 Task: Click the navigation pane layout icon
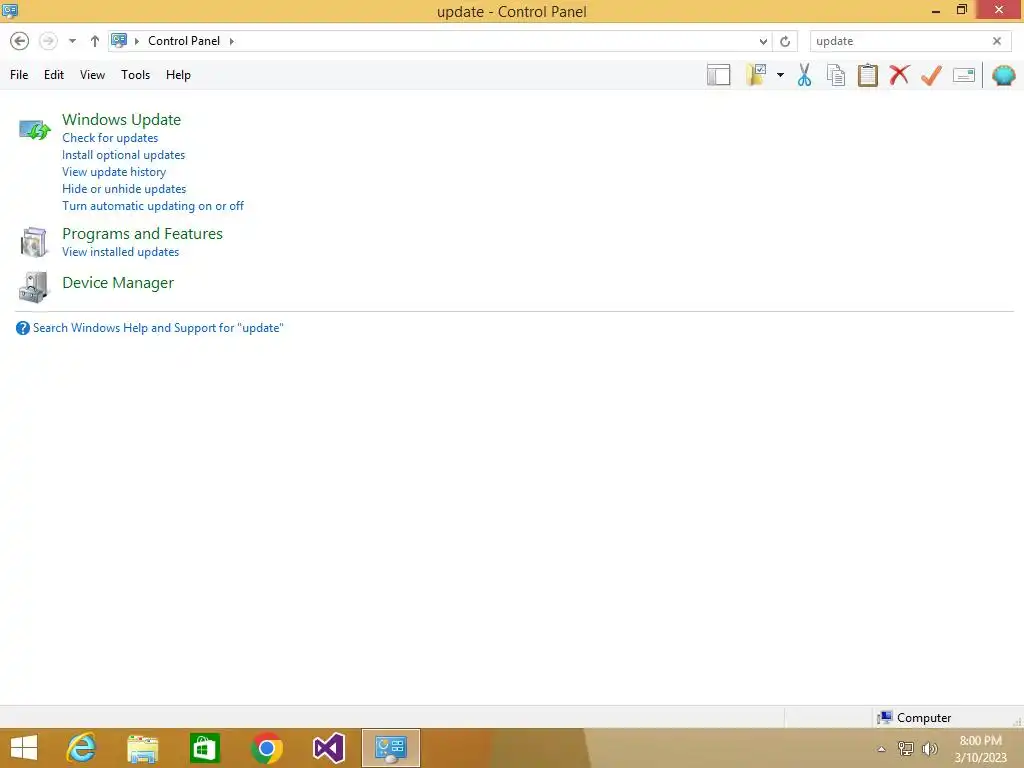(718, 75)
